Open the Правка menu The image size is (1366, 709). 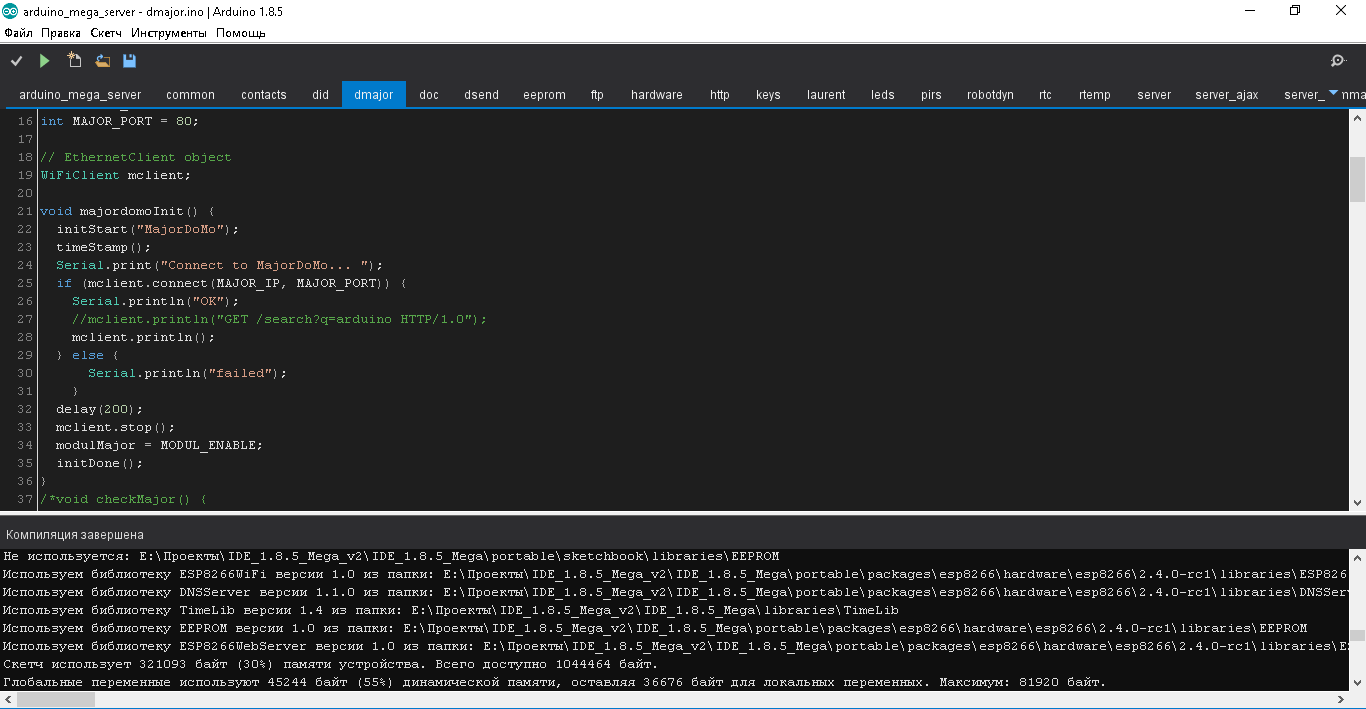click(60, 33)
